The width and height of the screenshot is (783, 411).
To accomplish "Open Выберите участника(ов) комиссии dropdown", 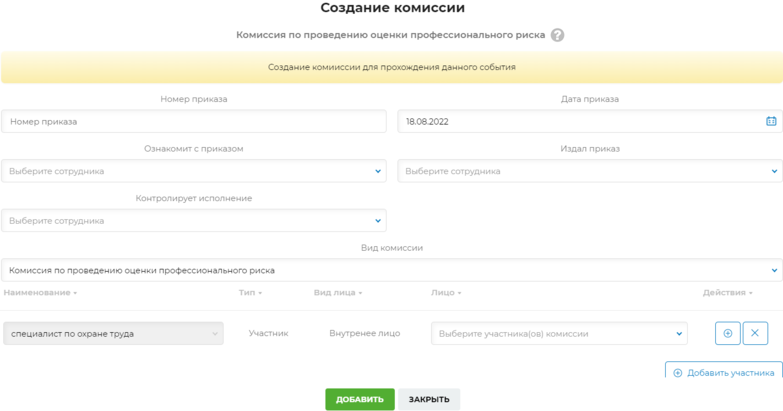I will [x=559, y=333].
